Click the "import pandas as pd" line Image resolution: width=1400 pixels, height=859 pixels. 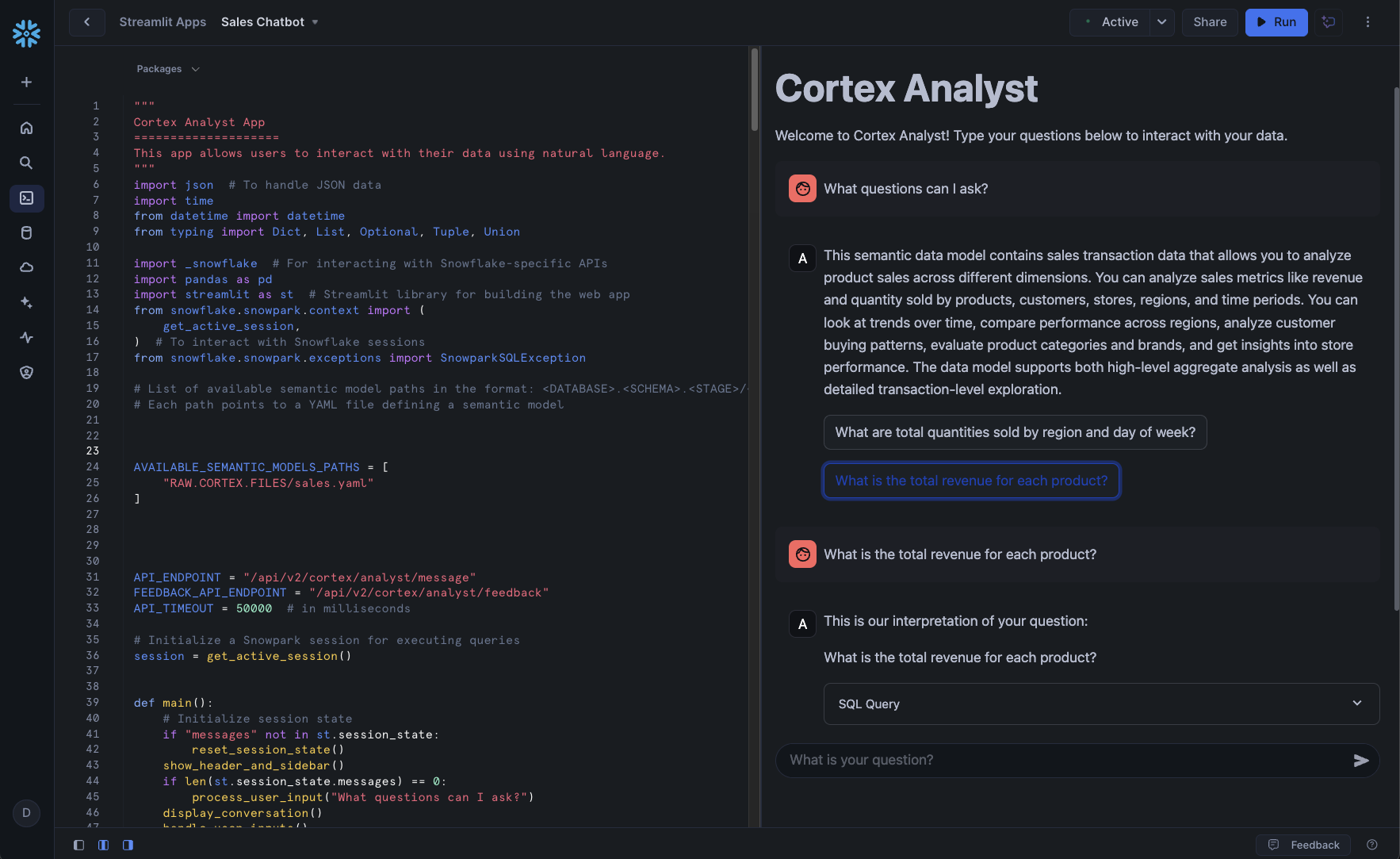(203, 279)
